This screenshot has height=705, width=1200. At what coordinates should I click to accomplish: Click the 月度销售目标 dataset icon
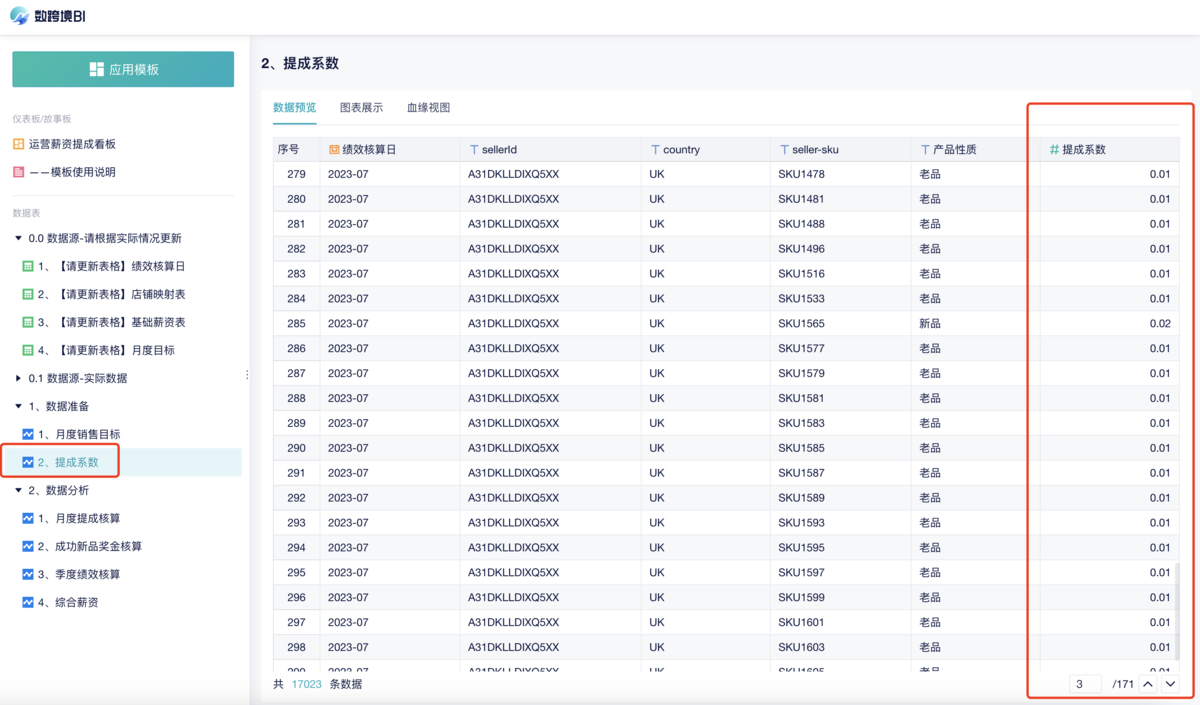pos(28,434)
